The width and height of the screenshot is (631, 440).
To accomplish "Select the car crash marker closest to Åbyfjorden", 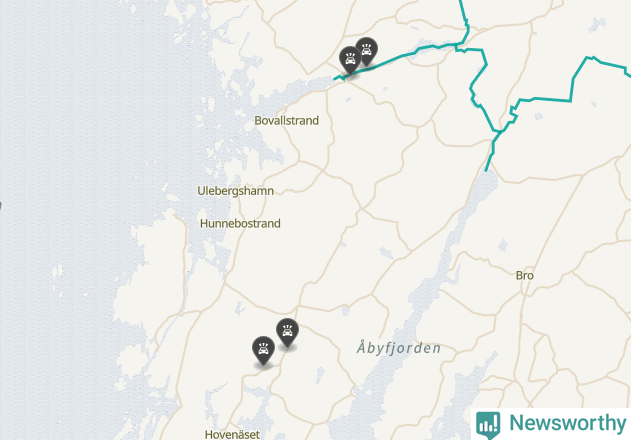I will click(x=287, y=332).
